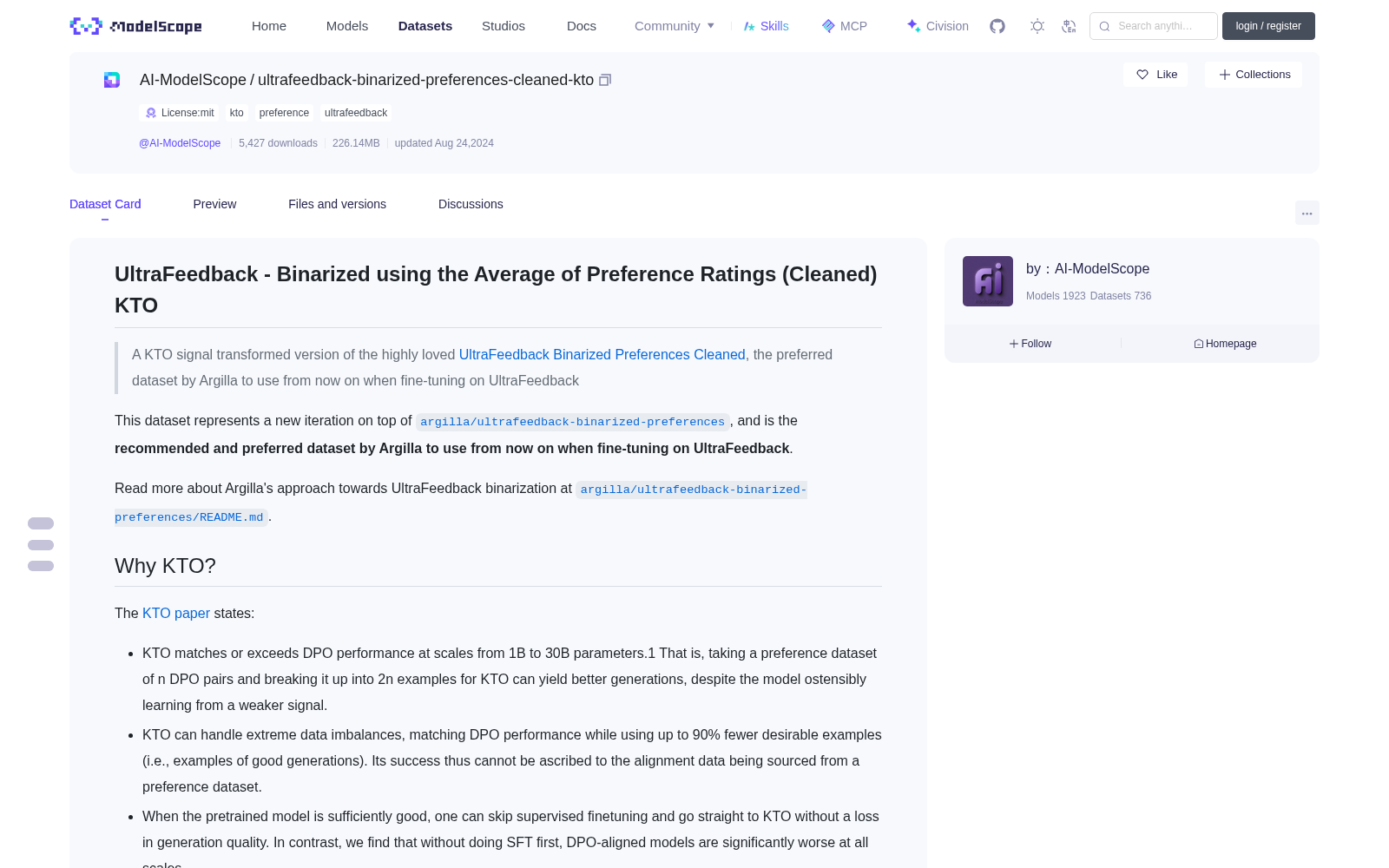The height and width of the screenshot is (868, 1389).
Task: Click the preference tag
Action: pyautogui.click(x=284, y=113)
